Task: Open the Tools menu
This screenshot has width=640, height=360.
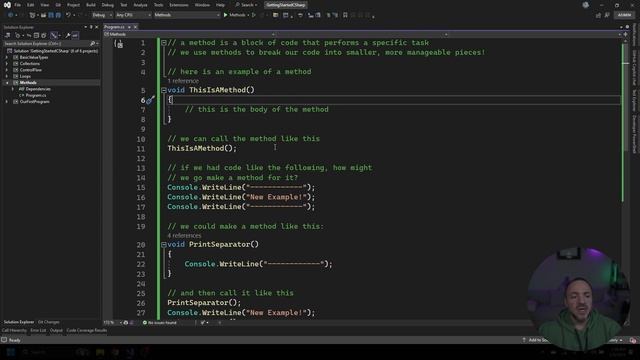Action: [158, 5]
